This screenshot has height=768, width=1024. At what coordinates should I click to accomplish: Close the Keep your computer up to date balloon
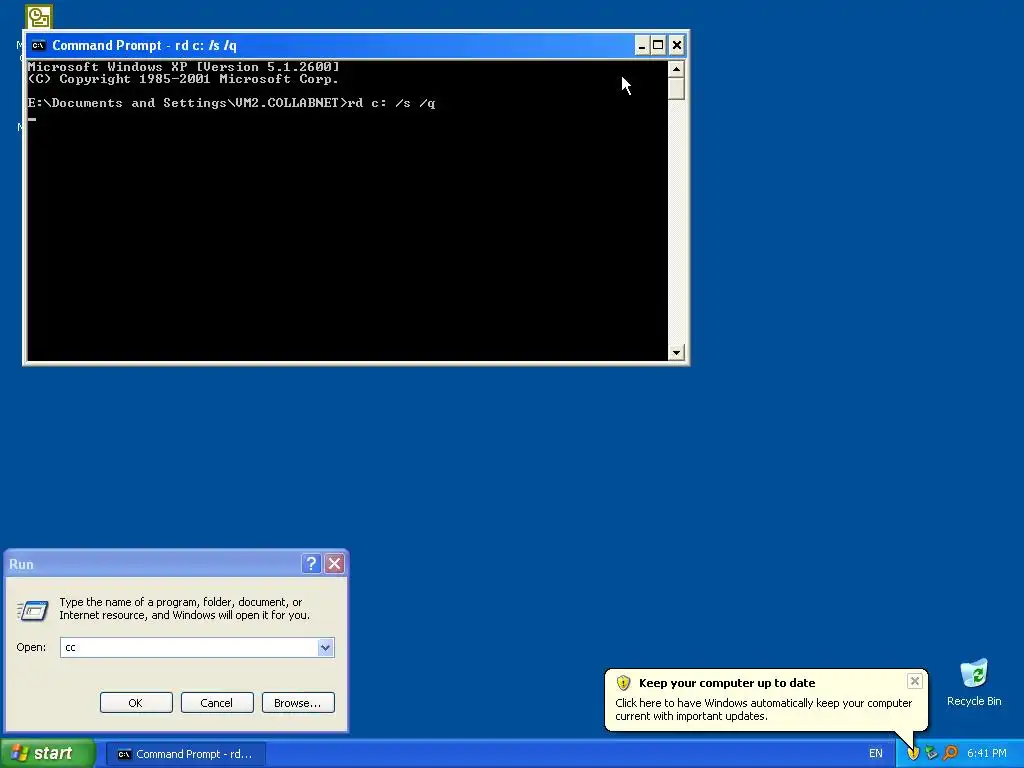click(914, 681)
